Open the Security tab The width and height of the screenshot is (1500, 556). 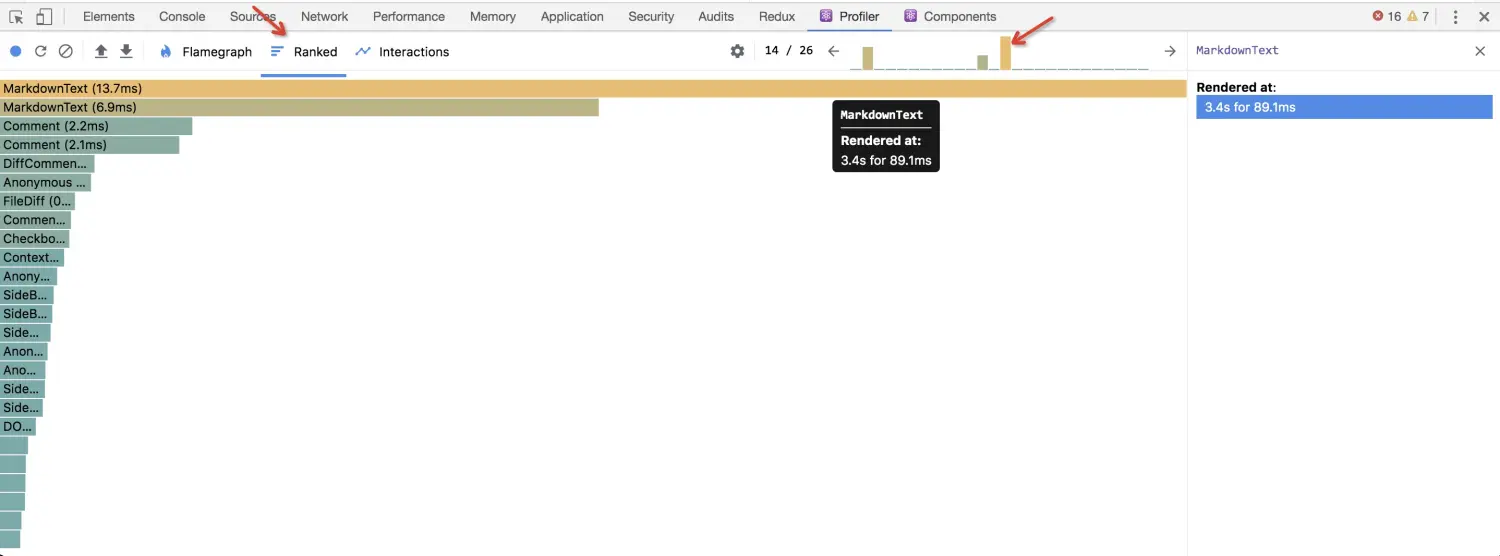(x=652, y=17)
